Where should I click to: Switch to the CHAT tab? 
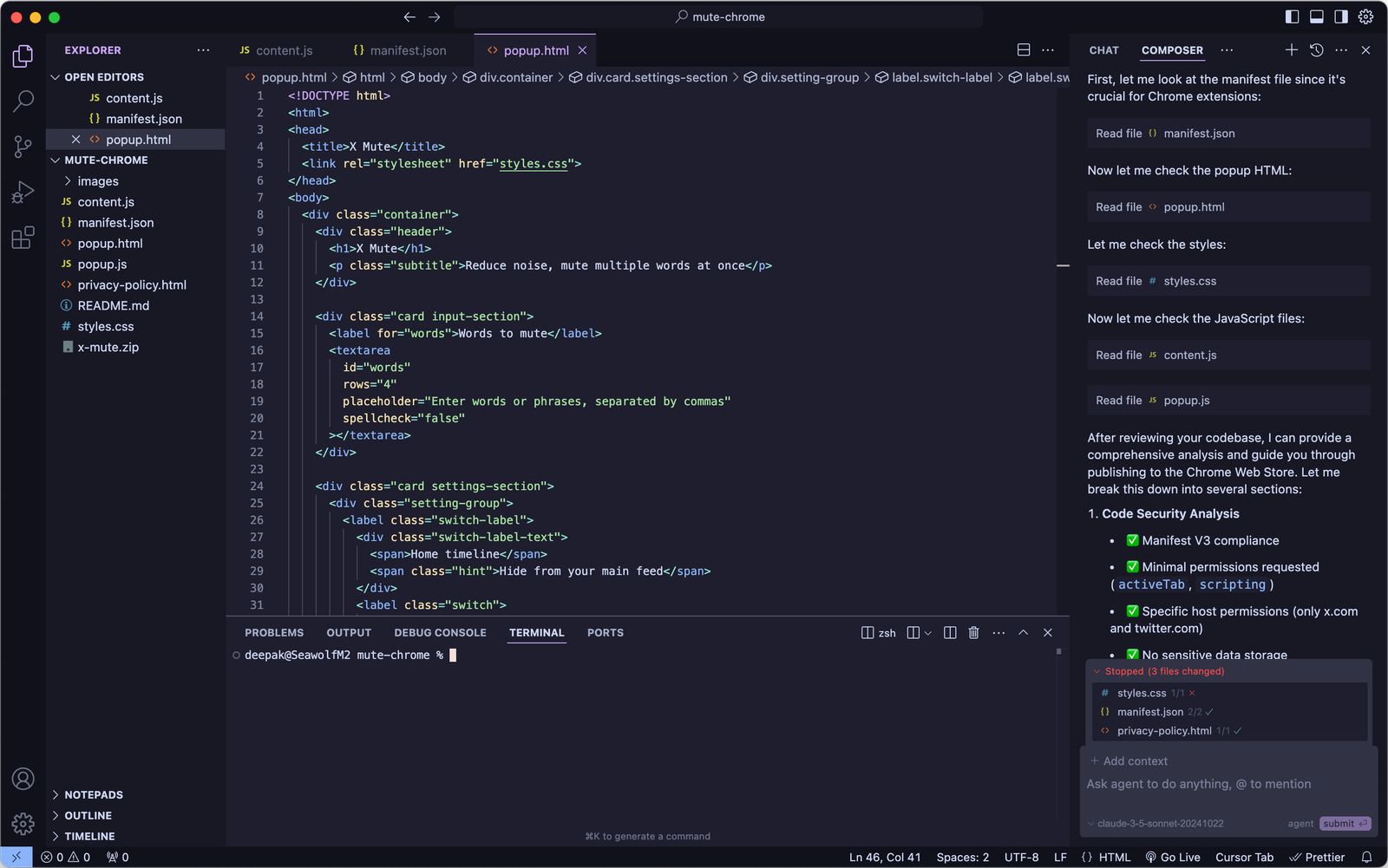coord(1103,50)
